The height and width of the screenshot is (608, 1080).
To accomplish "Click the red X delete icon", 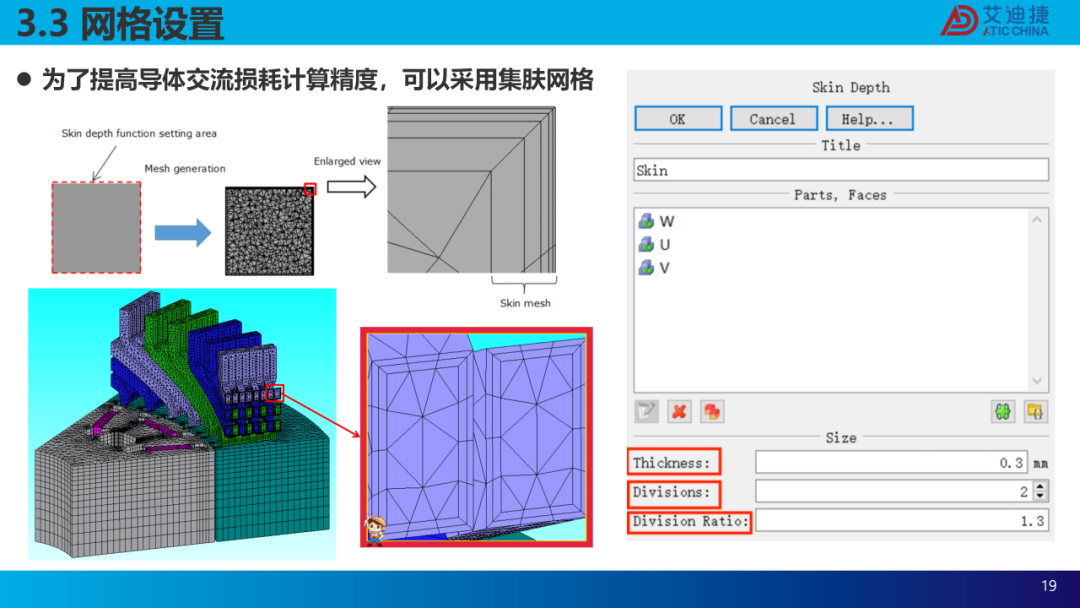I will point(679,412).
